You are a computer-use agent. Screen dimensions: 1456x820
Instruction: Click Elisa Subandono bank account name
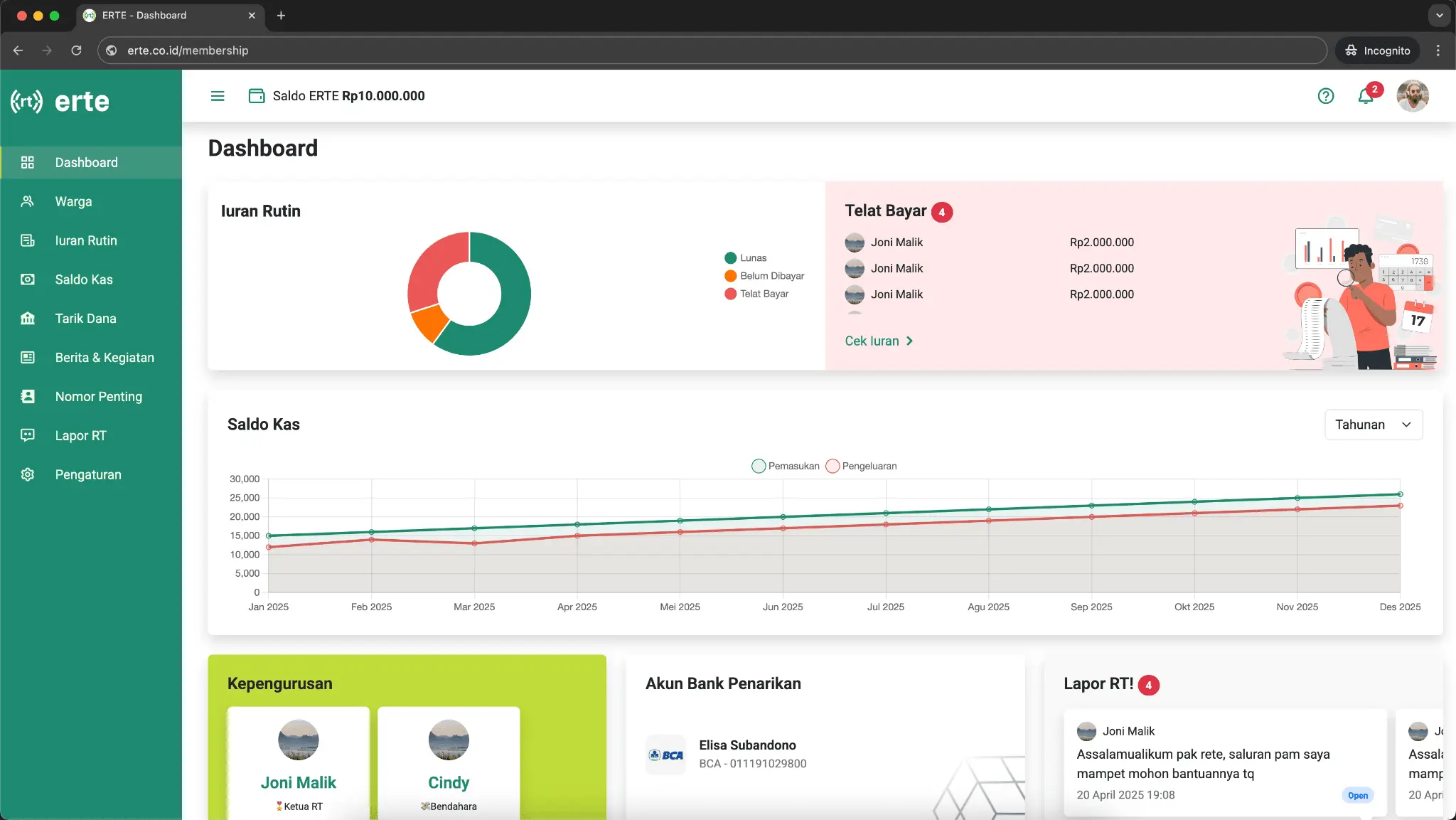point(747,745)
